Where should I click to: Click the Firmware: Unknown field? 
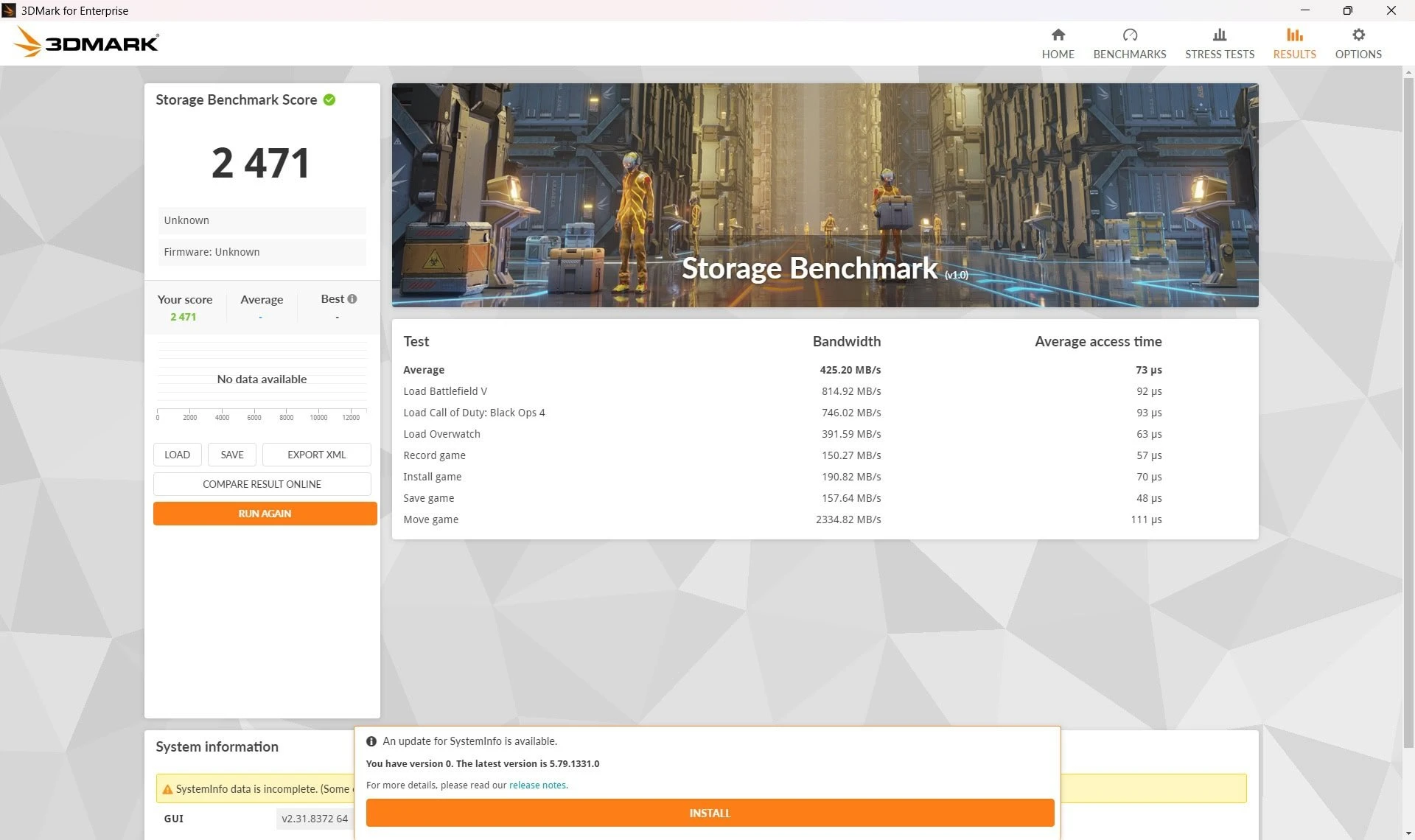262,252
